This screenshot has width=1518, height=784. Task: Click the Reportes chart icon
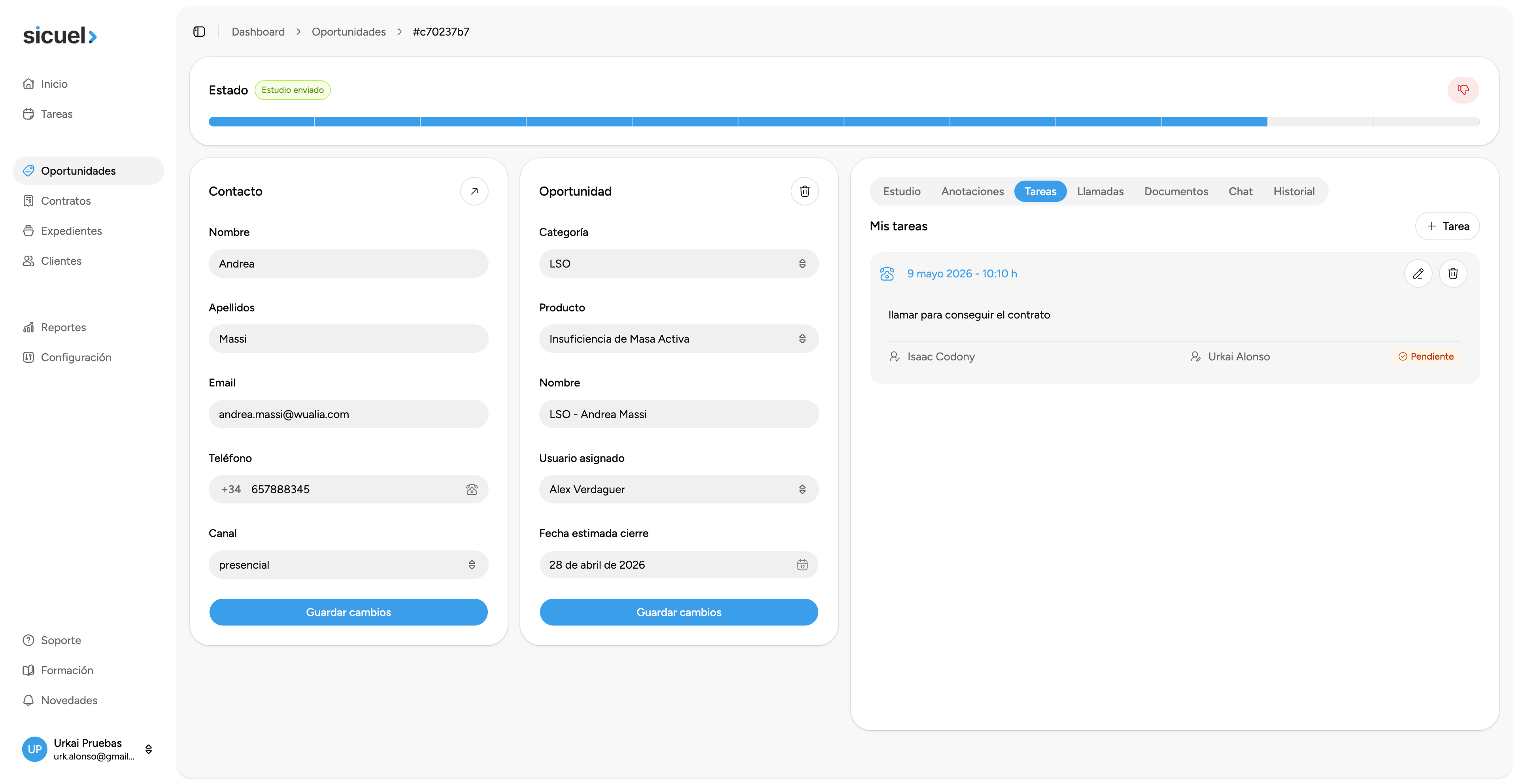coord(28,328)
